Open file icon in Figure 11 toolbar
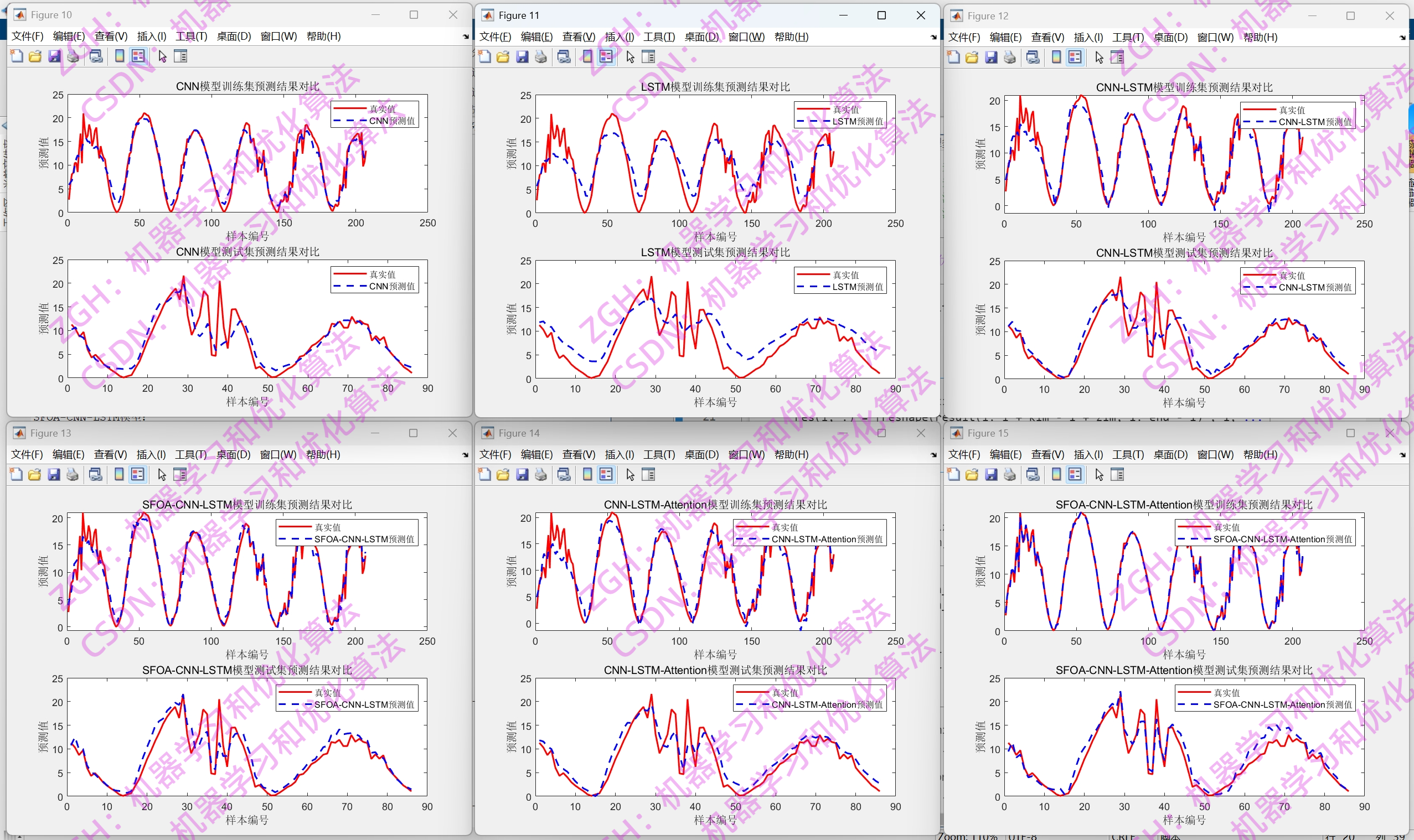 tap(503, 56)
